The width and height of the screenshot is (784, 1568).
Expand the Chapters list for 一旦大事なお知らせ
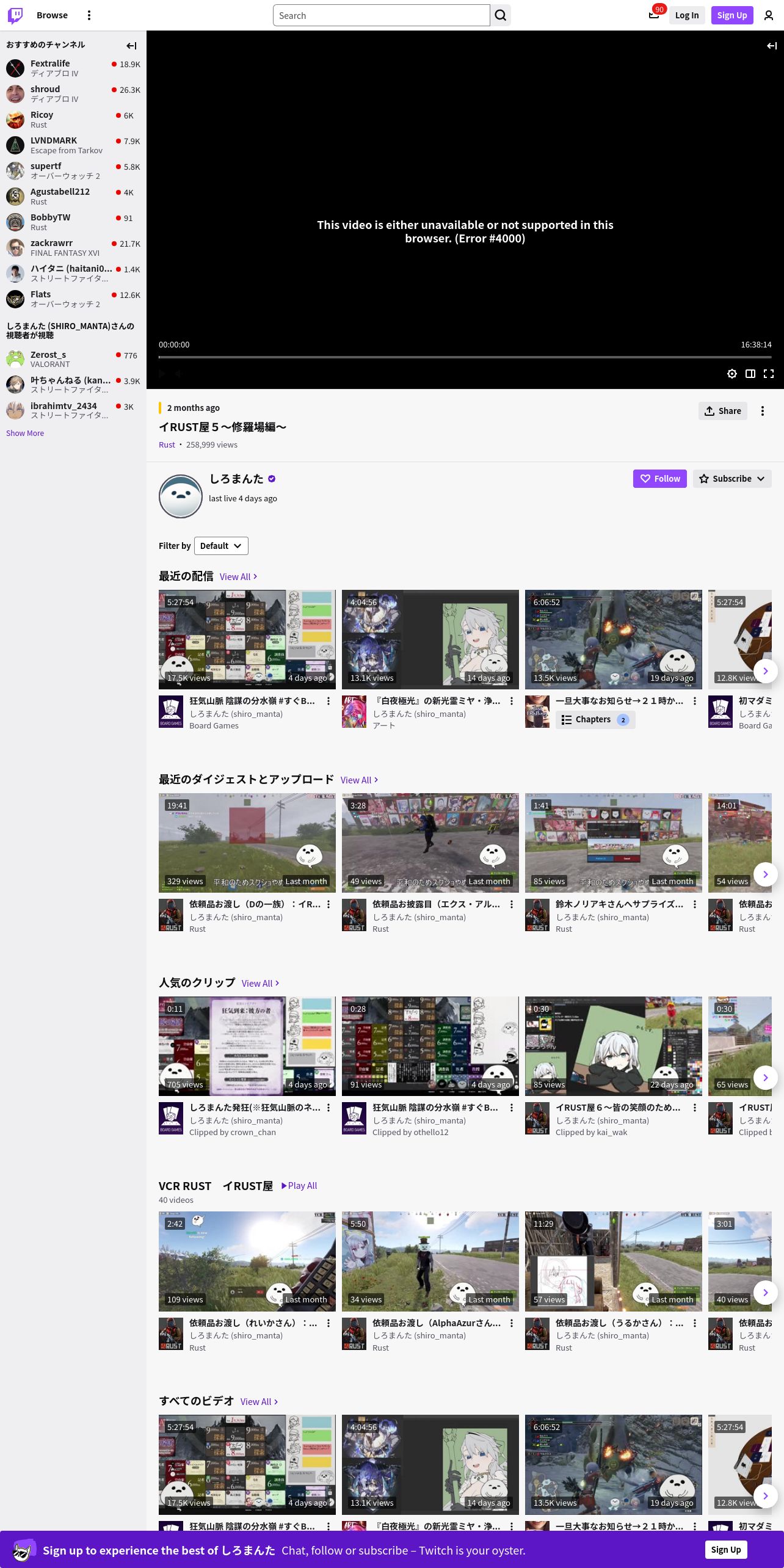point(595,720)
